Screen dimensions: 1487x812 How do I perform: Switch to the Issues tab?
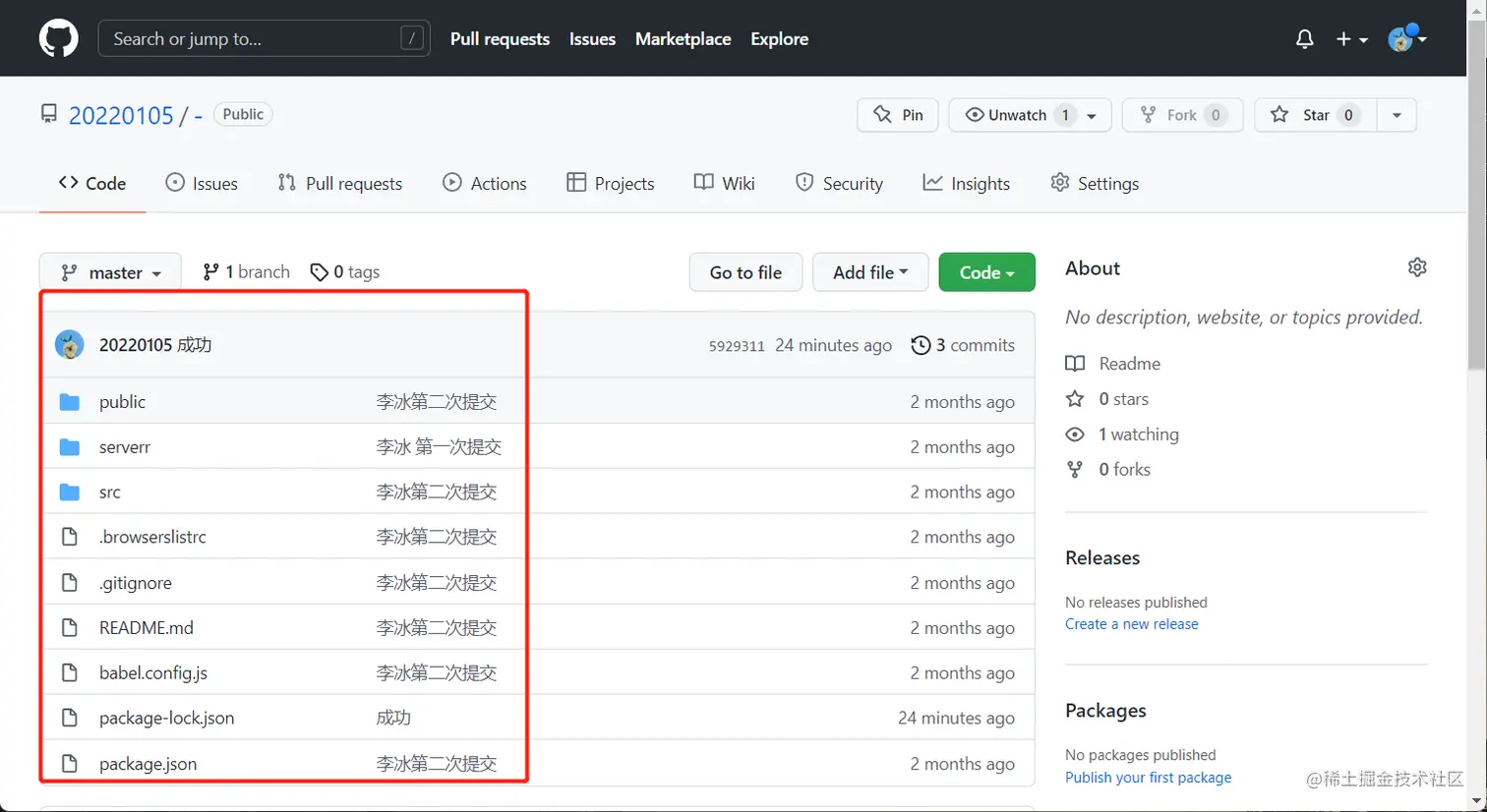(x=202, y=183)
